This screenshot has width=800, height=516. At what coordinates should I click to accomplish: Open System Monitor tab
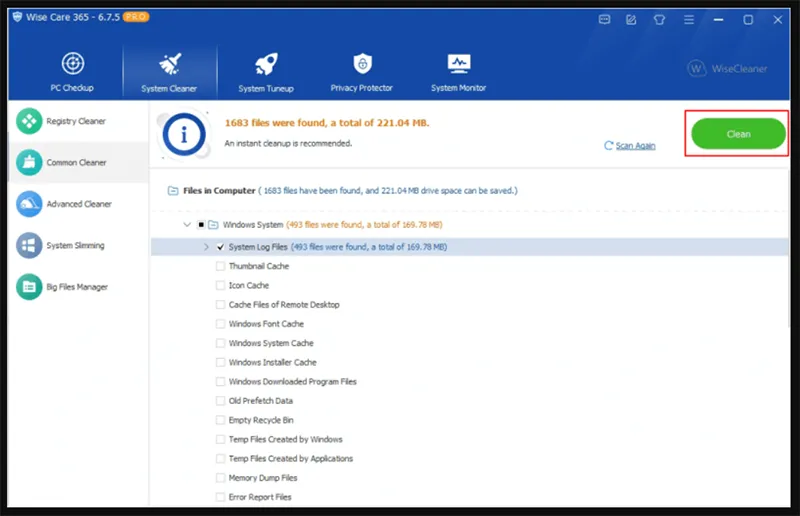click(x=458, y=72)
